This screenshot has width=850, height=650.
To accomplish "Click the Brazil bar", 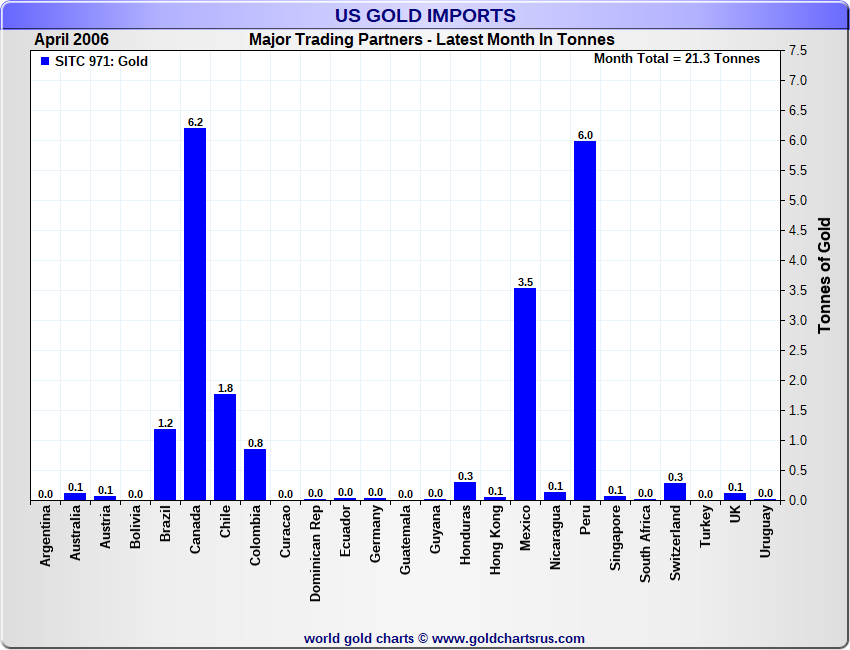I will coord(165,465).
